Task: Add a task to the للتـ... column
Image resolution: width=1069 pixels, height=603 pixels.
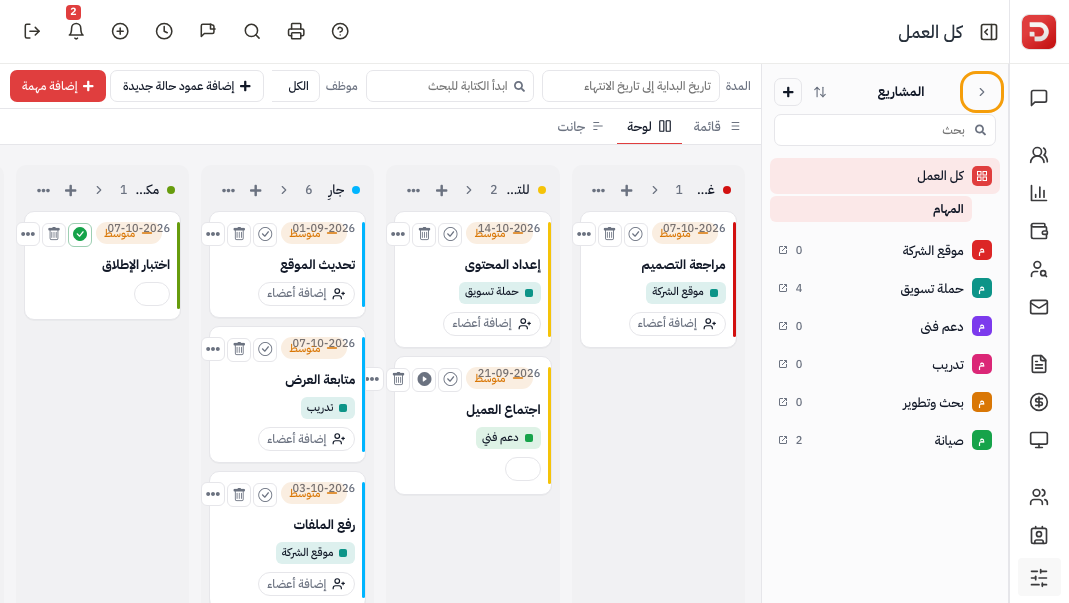Action: pyautogui.click(x=441, y=190)
